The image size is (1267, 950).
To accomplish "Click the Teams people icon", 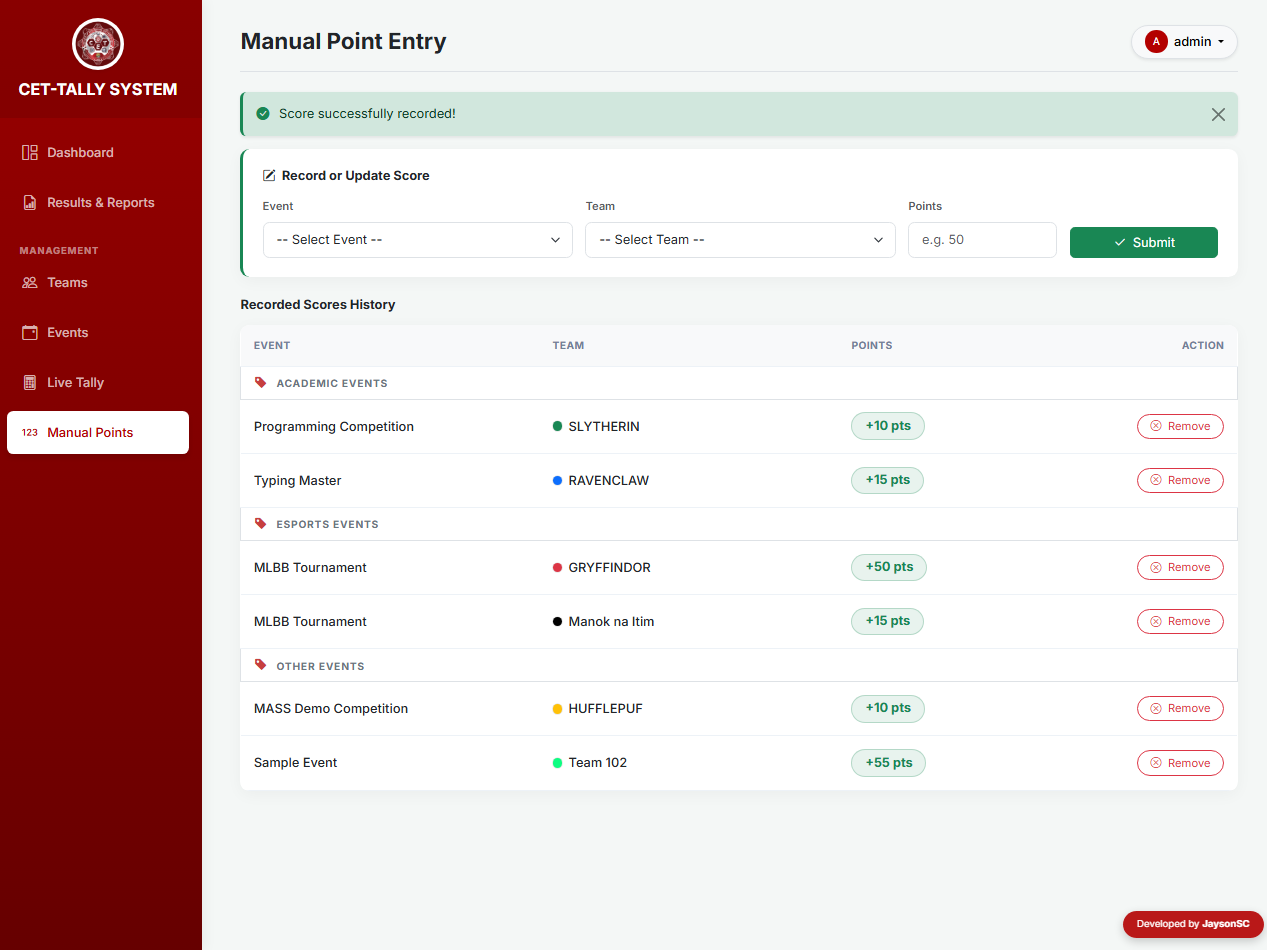I will pyautogui.click(x=31, y=282).
